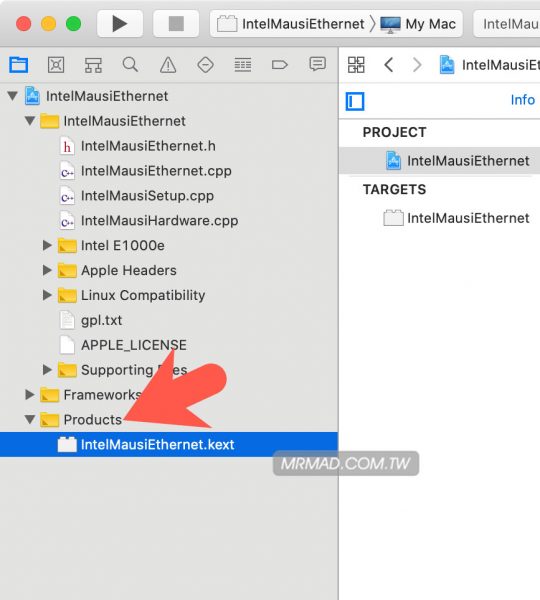This screenshot has width=540, height=600.
Task: Close the Xcode window
Action: coord(24,24)
